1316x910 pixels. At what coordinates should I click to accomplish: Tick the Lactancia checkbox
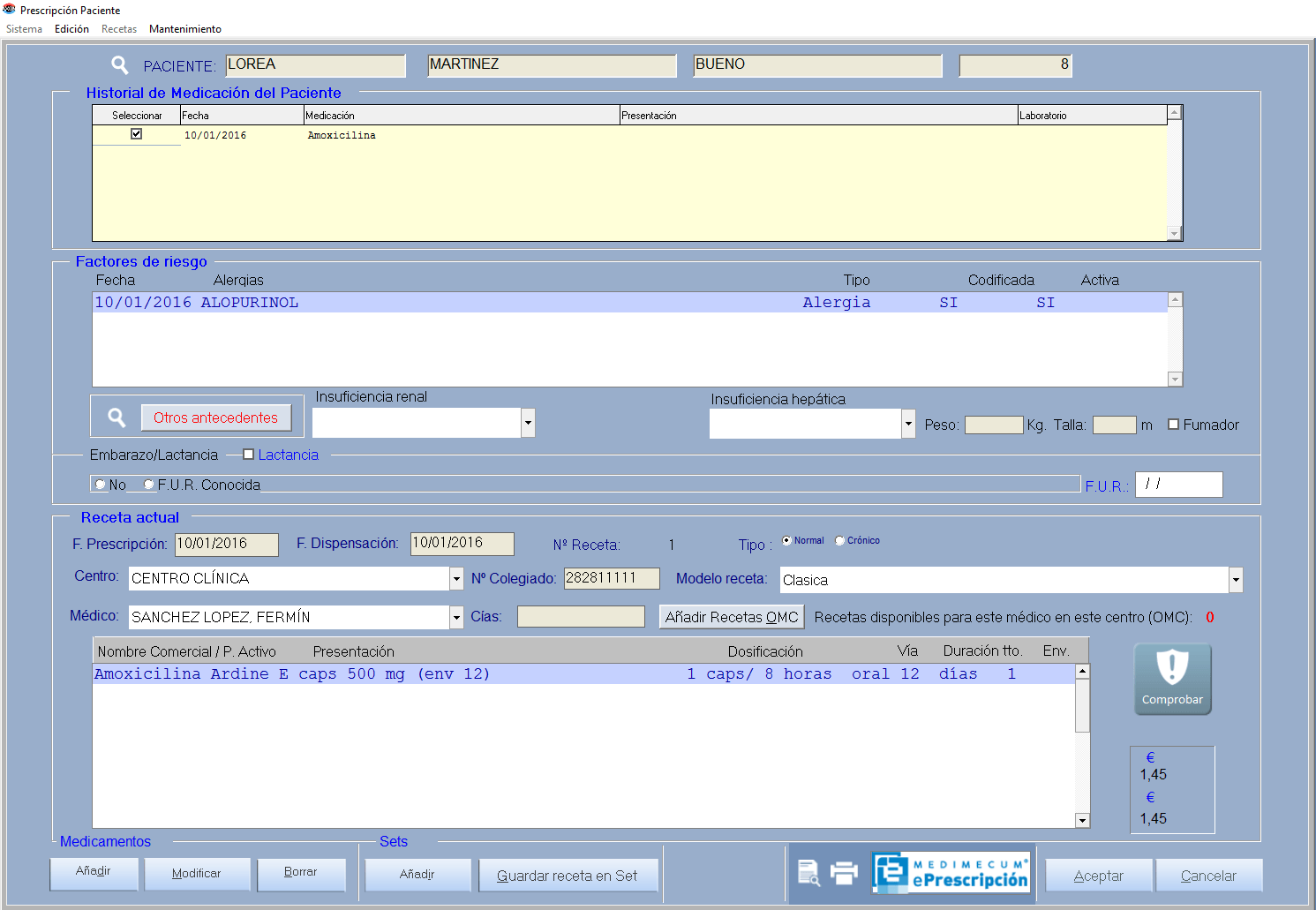249,455
